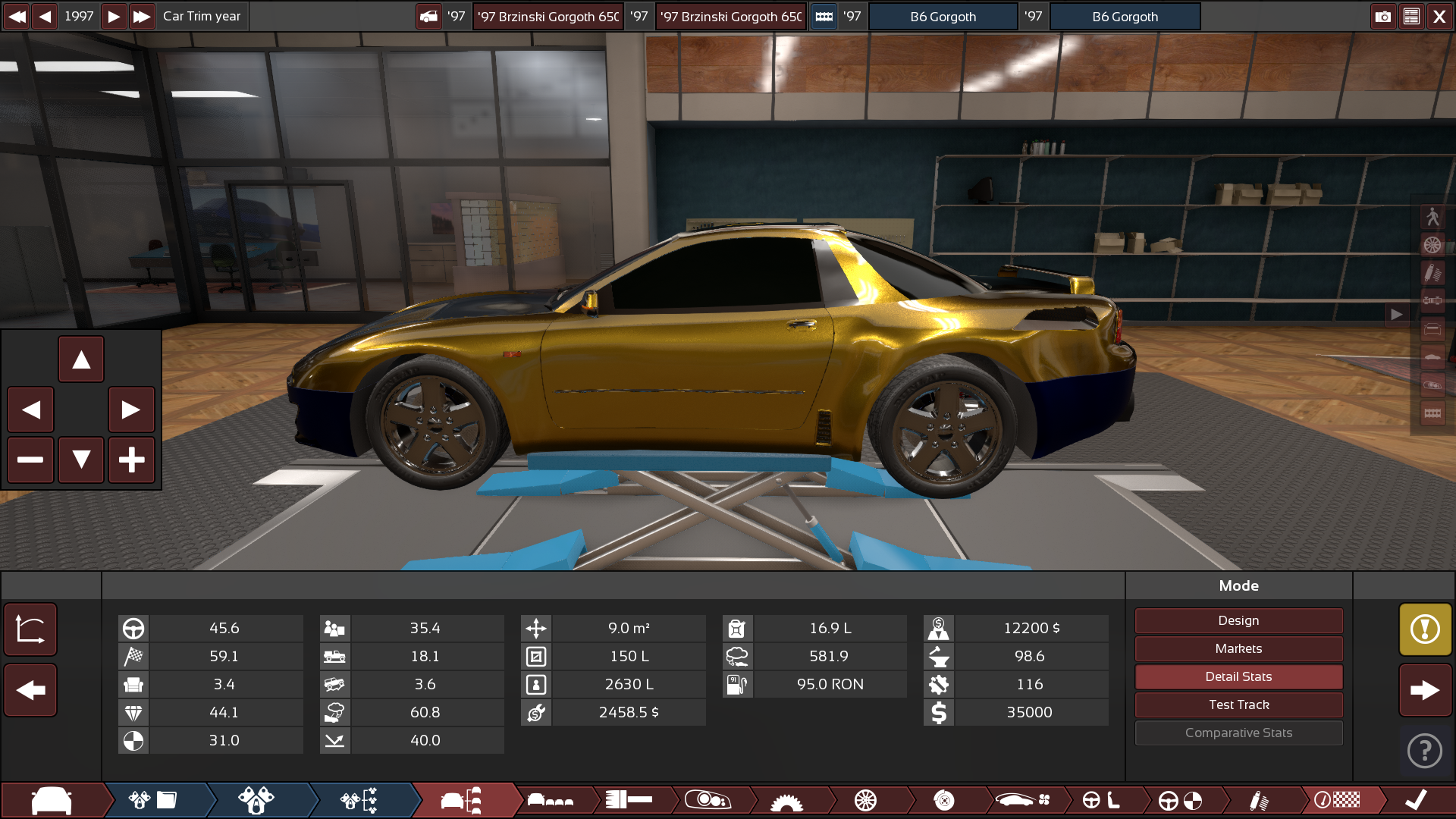Open the aerodynamics and cooling tab
The image size is (1456, 819).
[x=1023, y=800]
